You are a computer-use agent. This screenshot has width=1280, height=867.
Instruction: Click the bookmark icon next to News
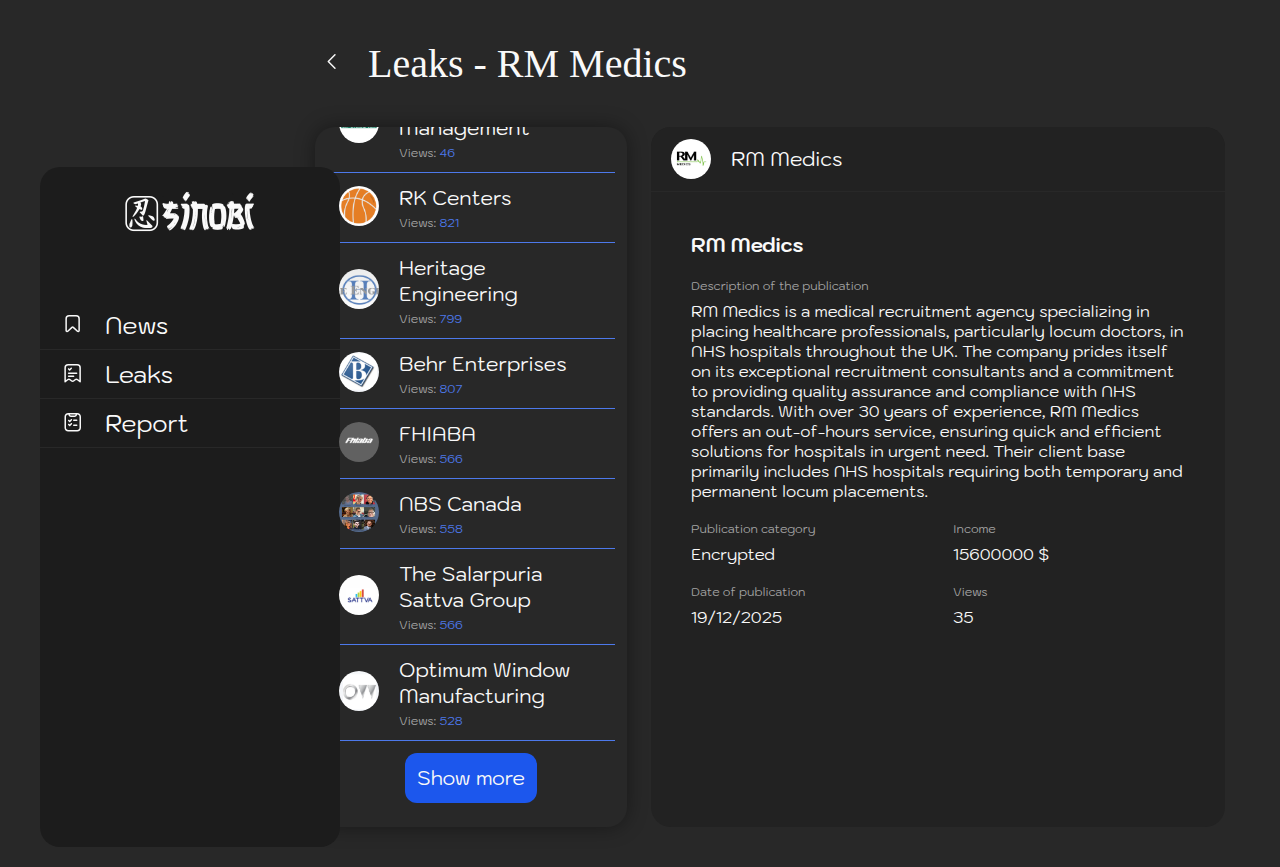[x=72, y=324]
